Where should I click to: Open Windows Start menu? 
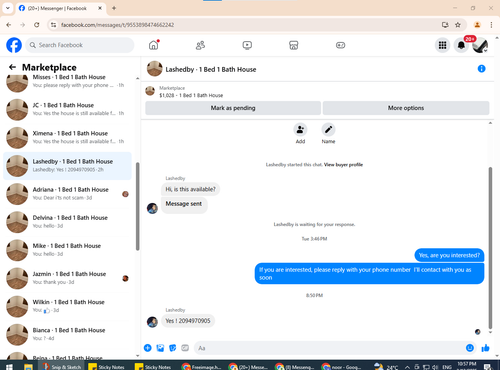click(x=9, y=367)
